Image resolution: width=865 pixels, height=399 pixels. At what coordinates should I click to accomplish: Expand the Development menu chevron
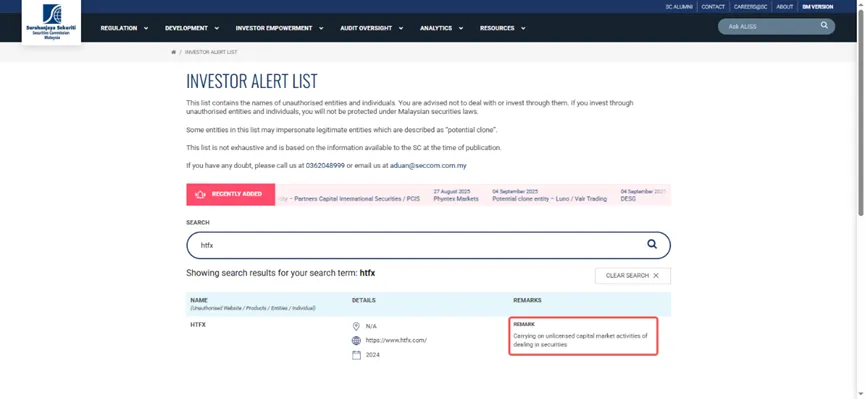pos(216,28)
